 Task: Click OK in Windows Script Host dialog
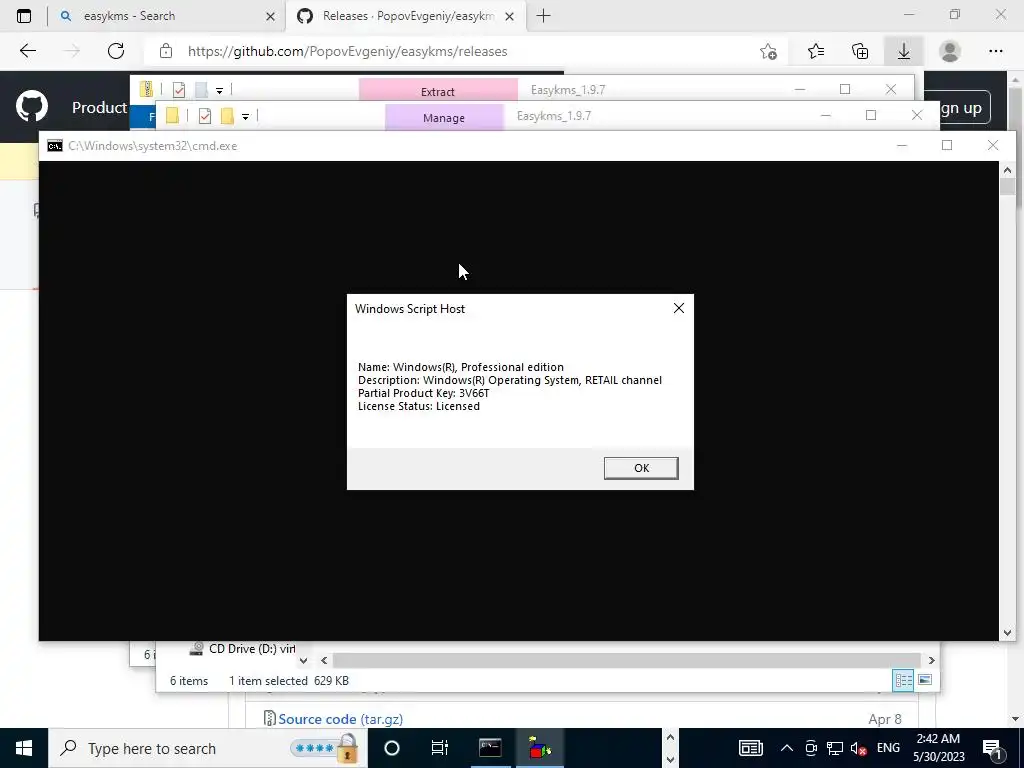(641, 468)
